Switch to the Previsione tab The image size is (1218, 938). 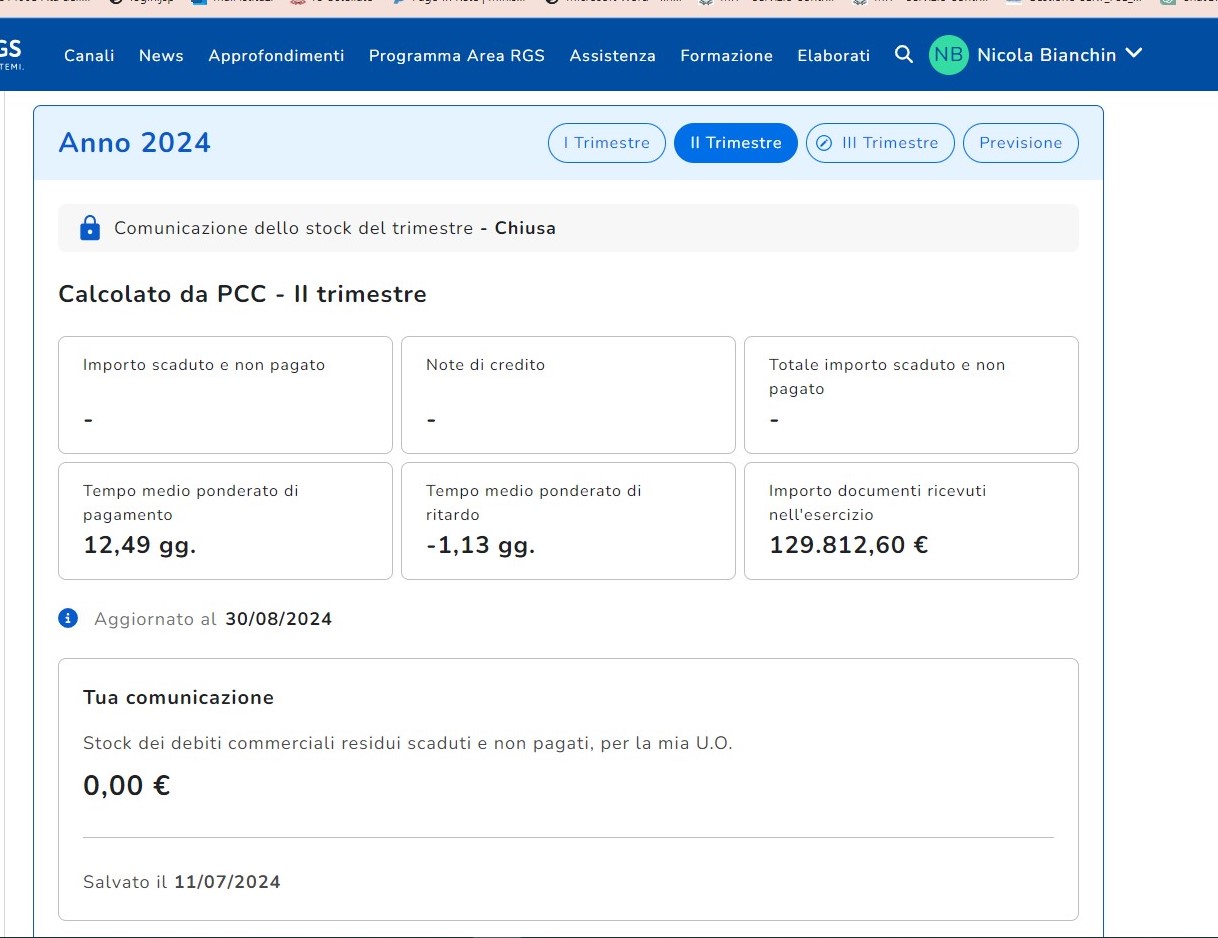(1020, 143)
